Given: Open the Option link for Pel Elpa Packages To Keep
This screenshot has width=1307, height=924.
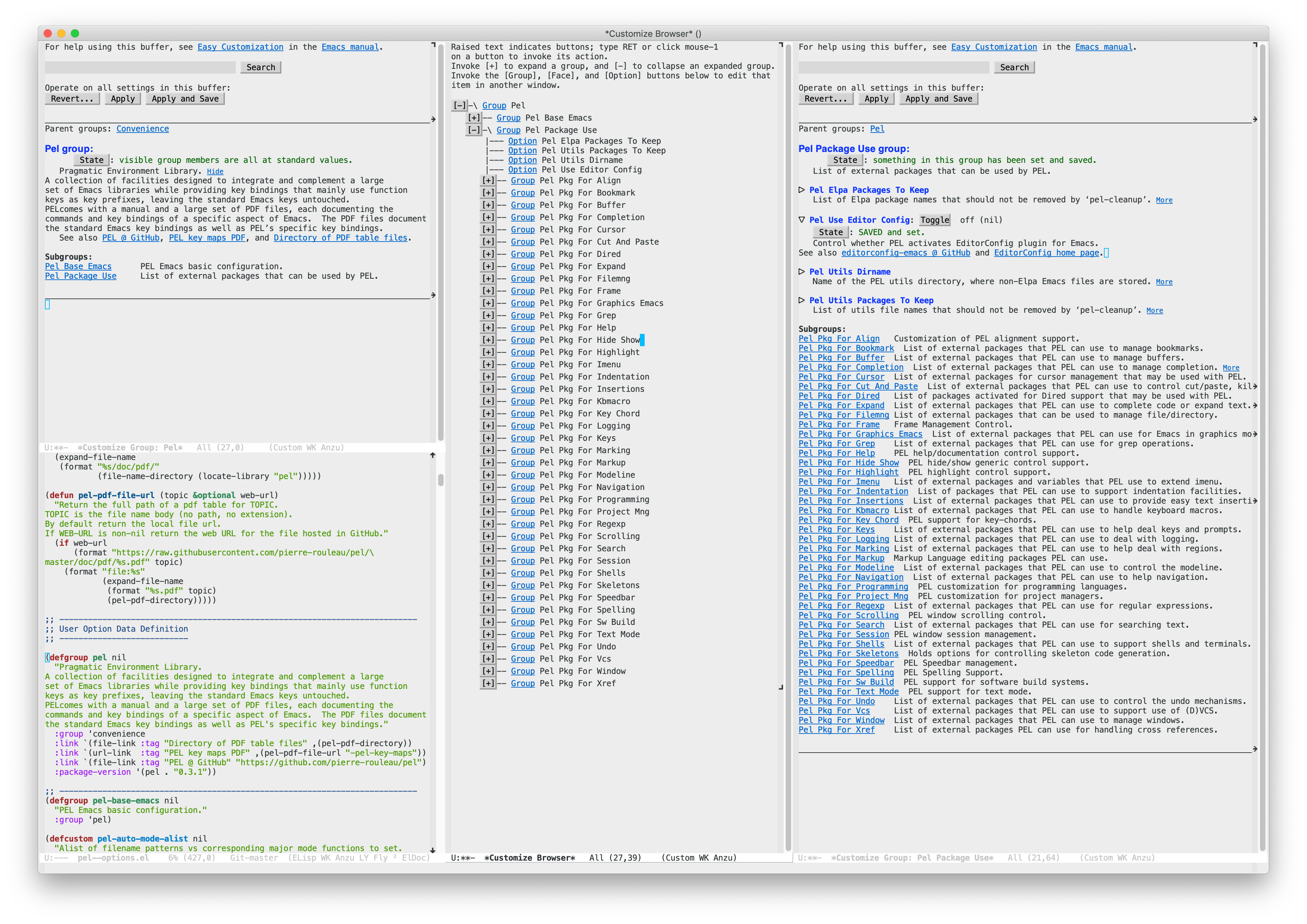Looking at the screenshot, I should pos(523,141).
